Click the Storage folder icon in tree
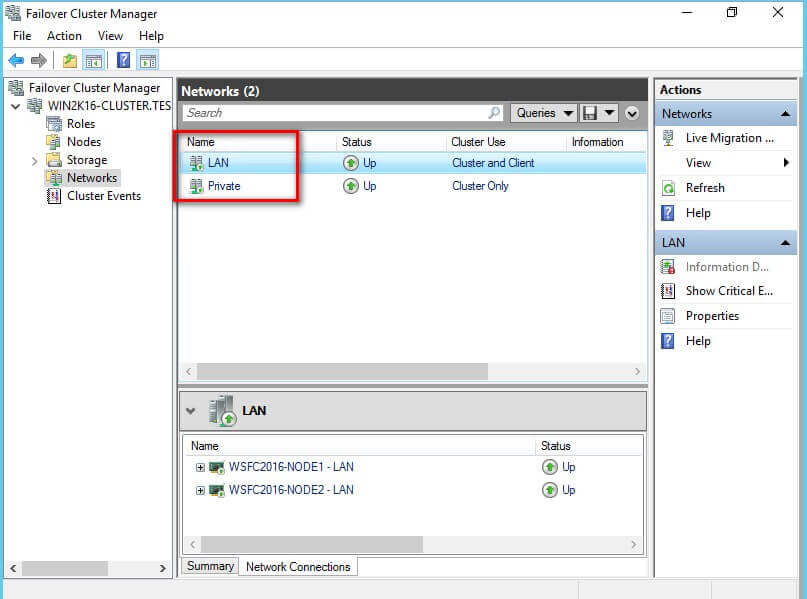The height and width of the screenshot is (599, 807). (54, 160)
